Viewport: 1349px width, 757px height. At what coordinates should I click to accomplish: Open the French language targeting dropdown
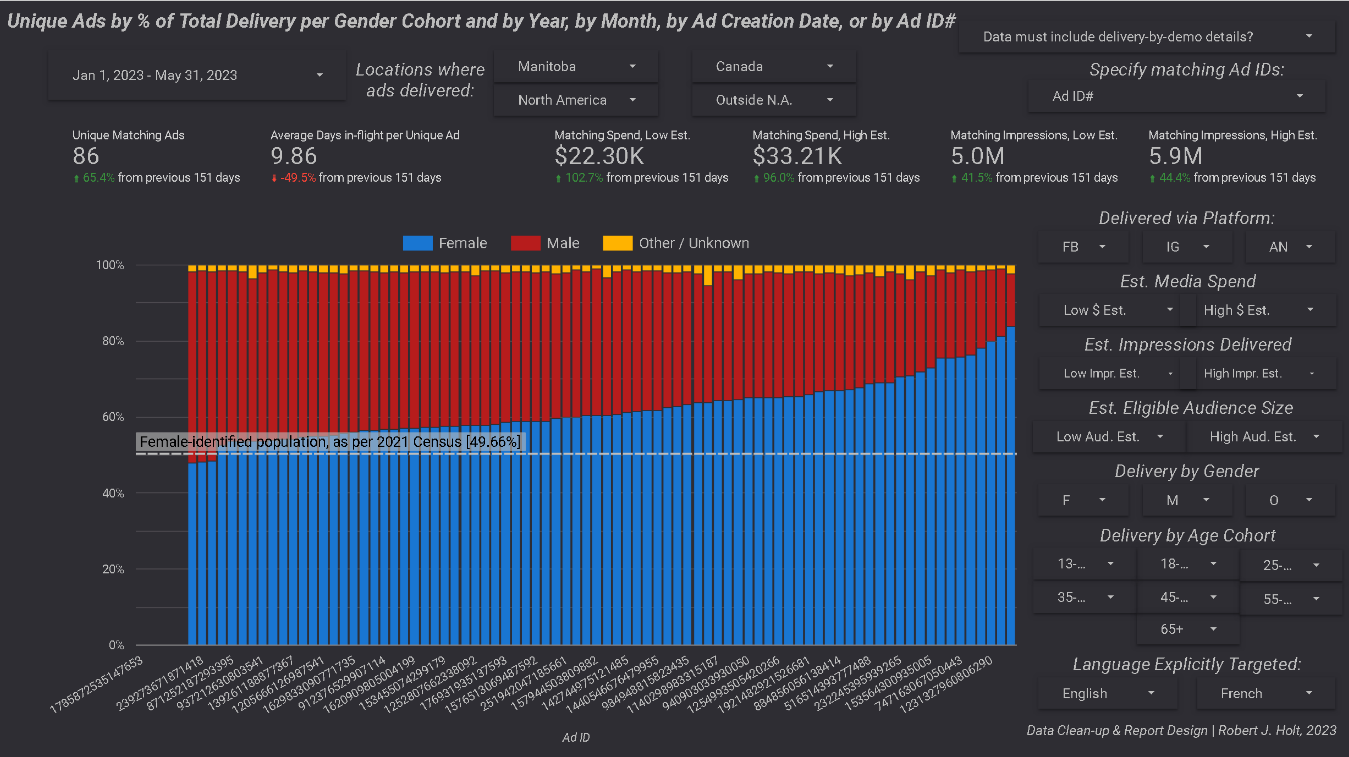(1266, 693)
